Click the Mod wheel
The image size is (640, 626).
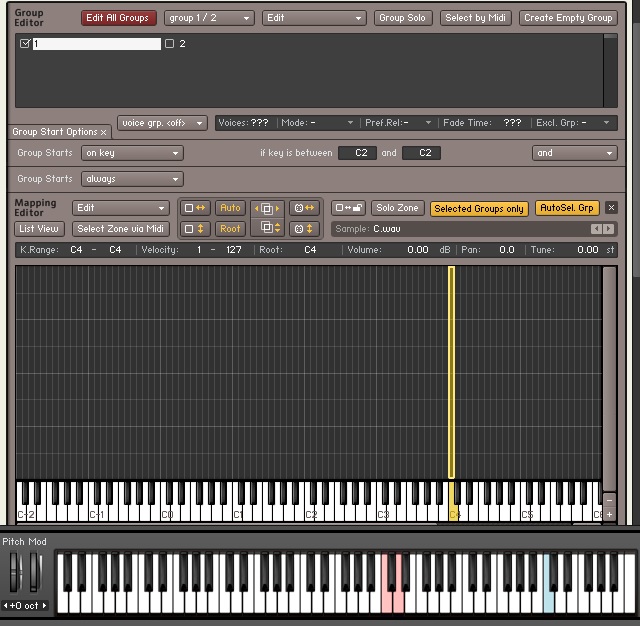point(34,571)
